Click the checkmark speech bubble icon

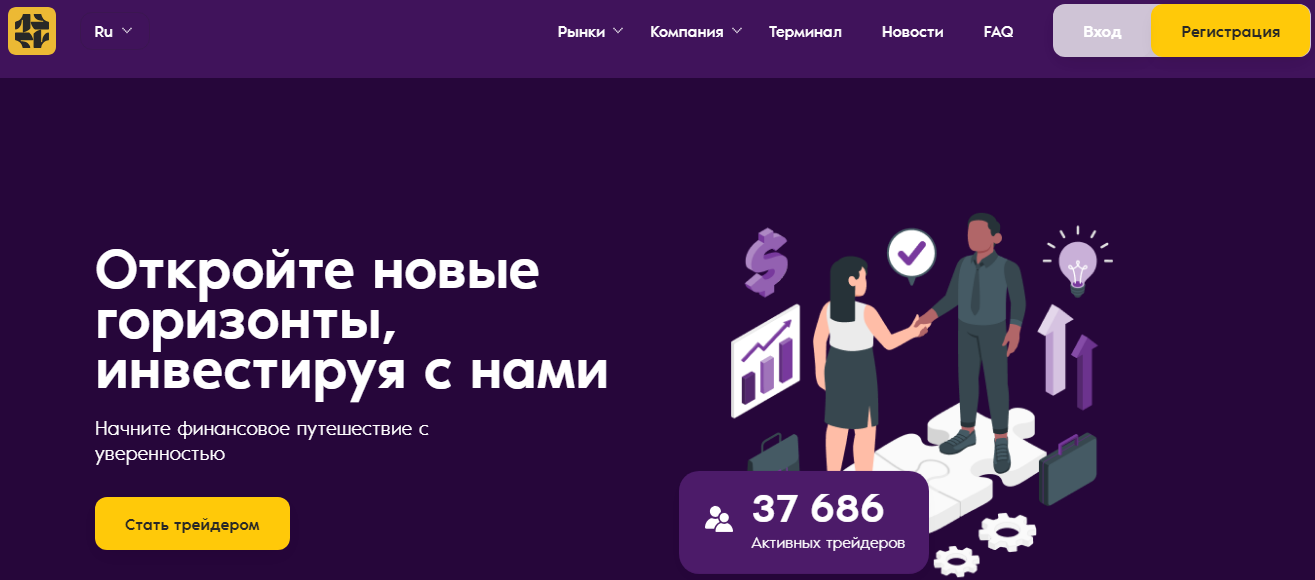911,255
